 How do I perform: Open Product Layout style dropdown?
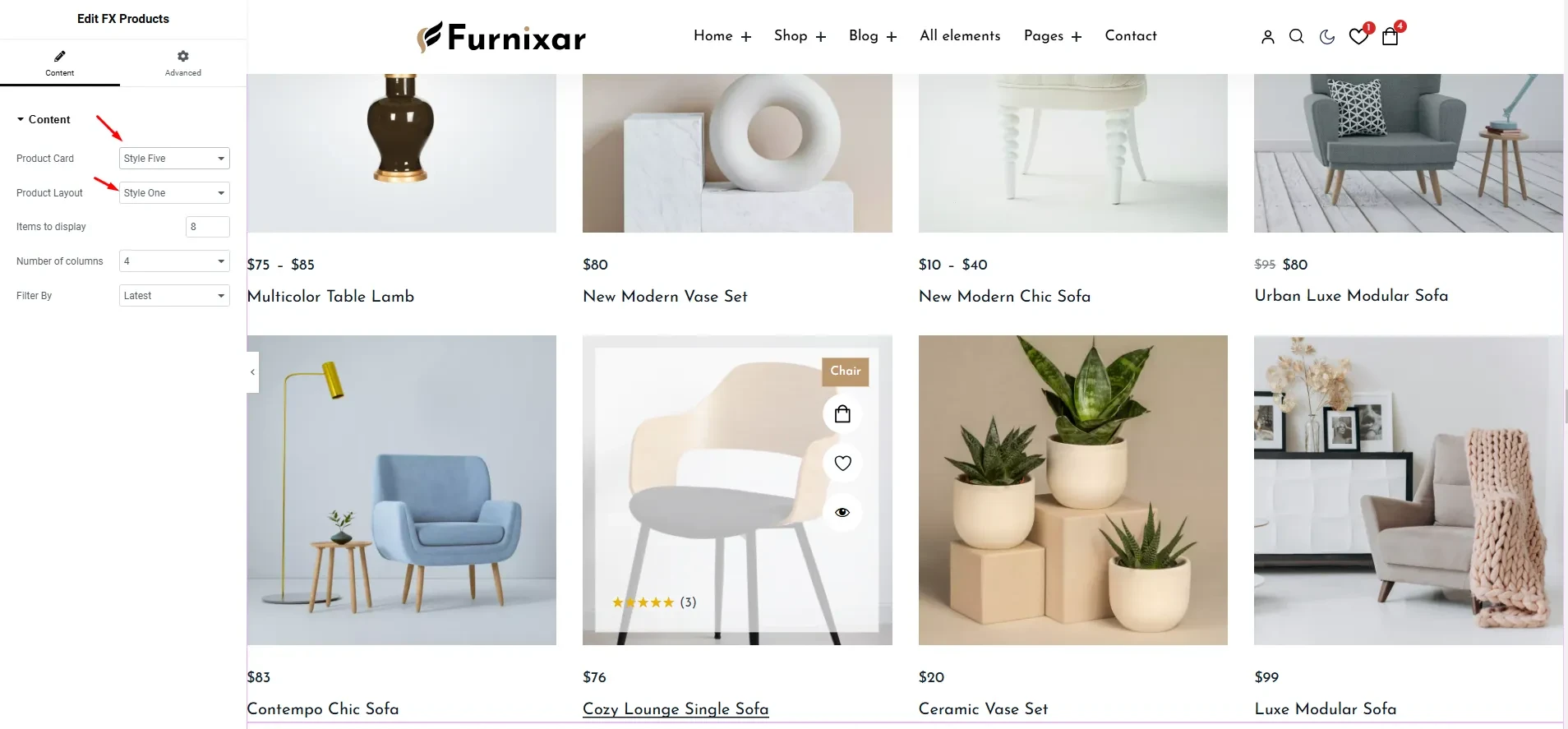[x=174, y=193]
